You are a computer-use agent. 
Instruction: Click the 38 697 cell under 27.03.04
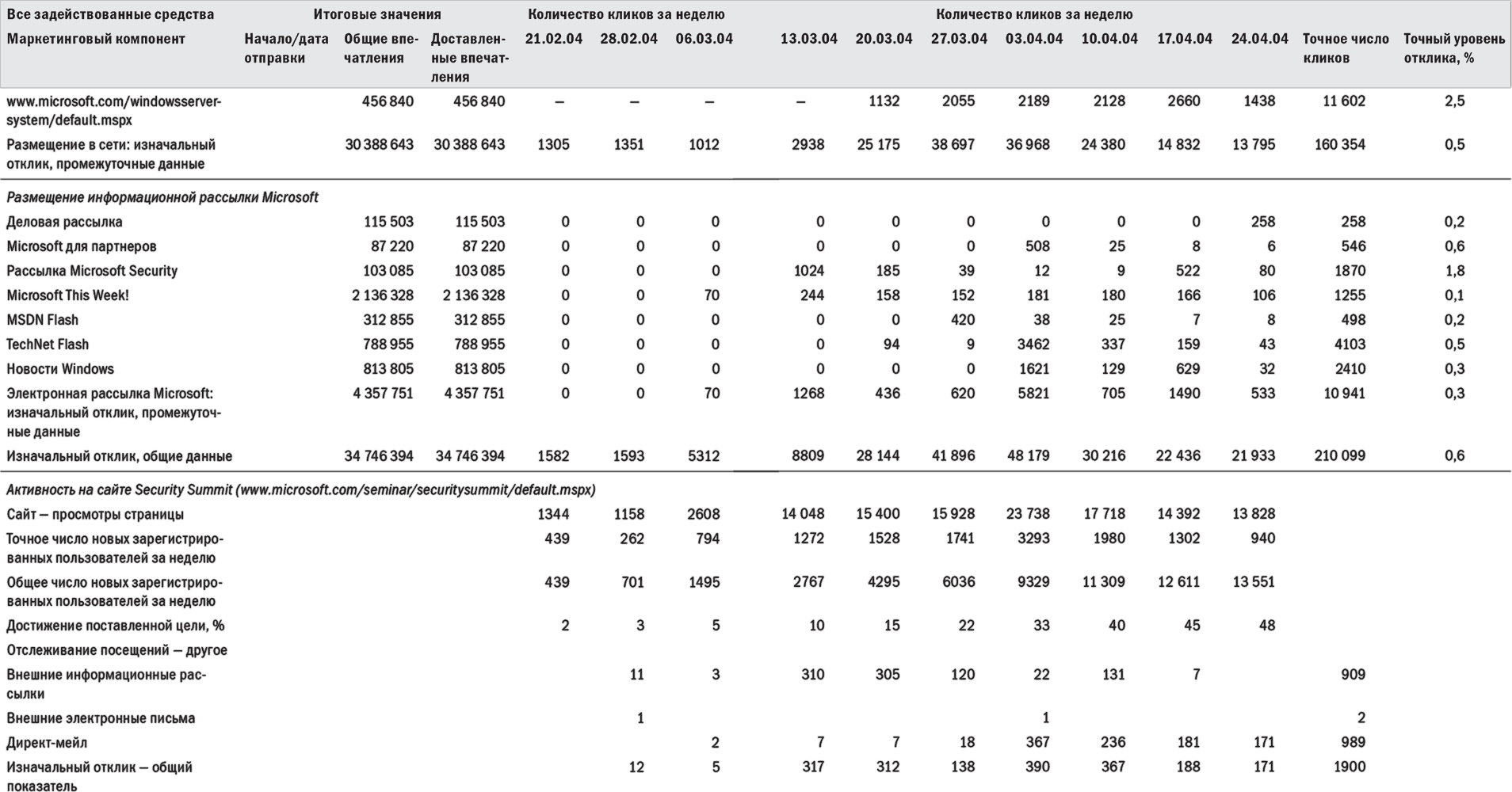[953, 145]
